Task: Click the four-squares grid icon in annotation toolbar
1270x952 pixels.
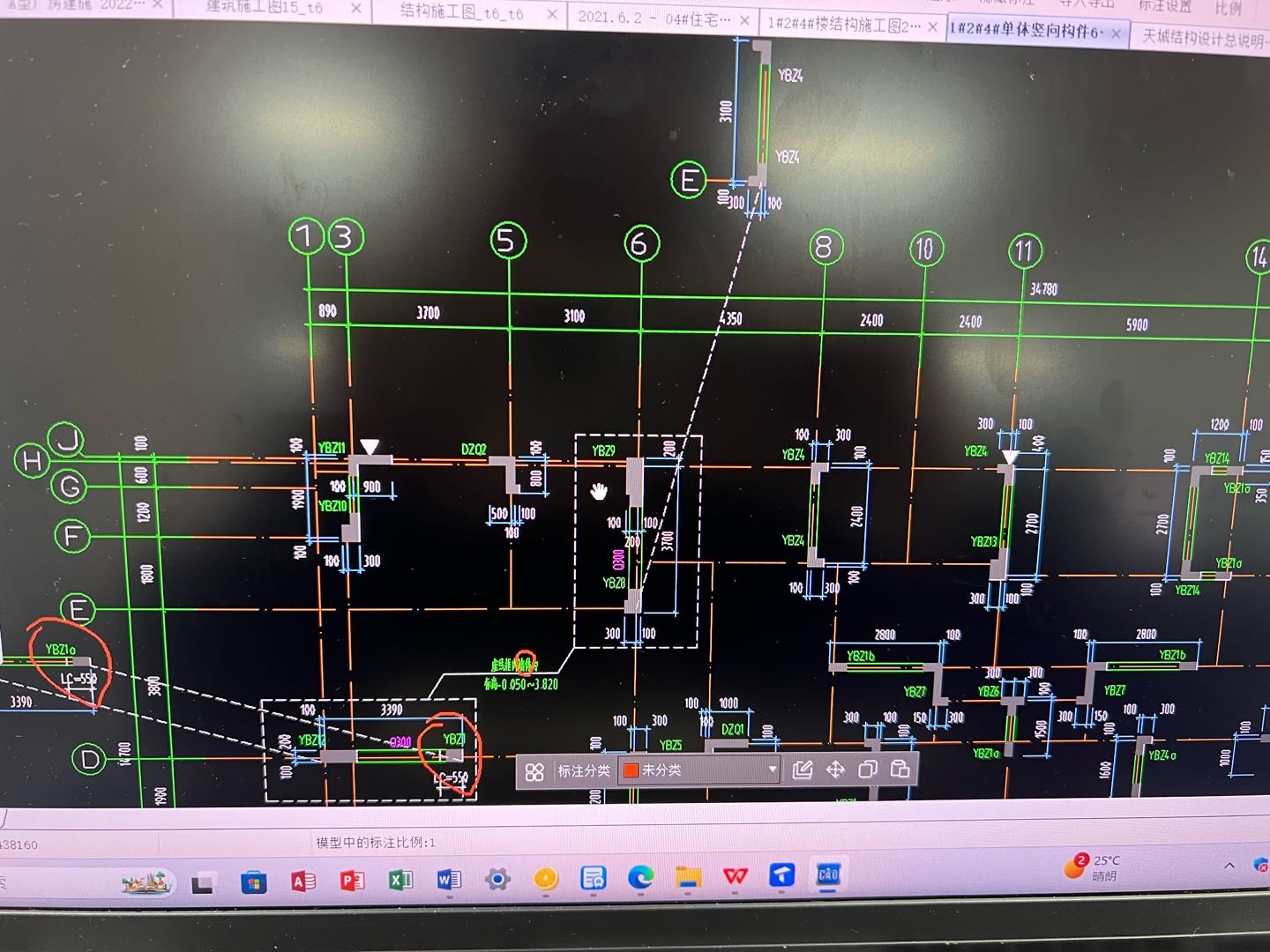Action: click(534, 772)
